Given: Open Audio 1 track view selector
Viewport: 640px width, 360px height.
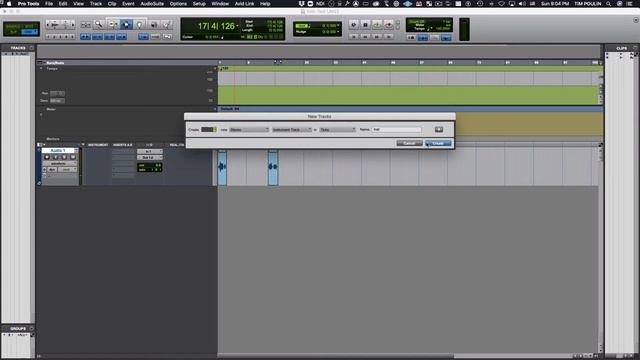Looking at the screenshot, I should [59, 164].
